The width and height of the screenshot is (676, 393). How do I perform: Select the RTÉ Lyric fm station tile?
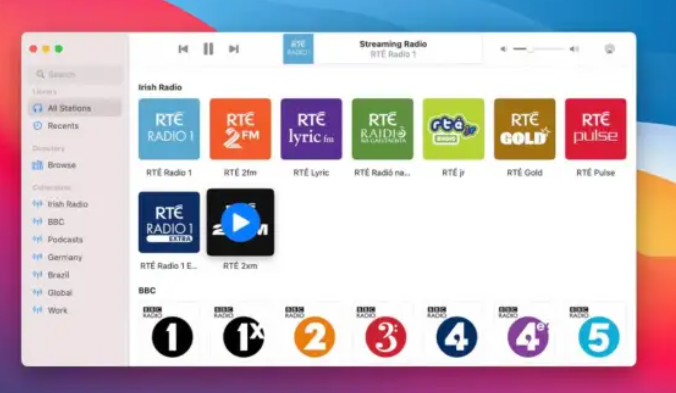[x=311, y=129]
